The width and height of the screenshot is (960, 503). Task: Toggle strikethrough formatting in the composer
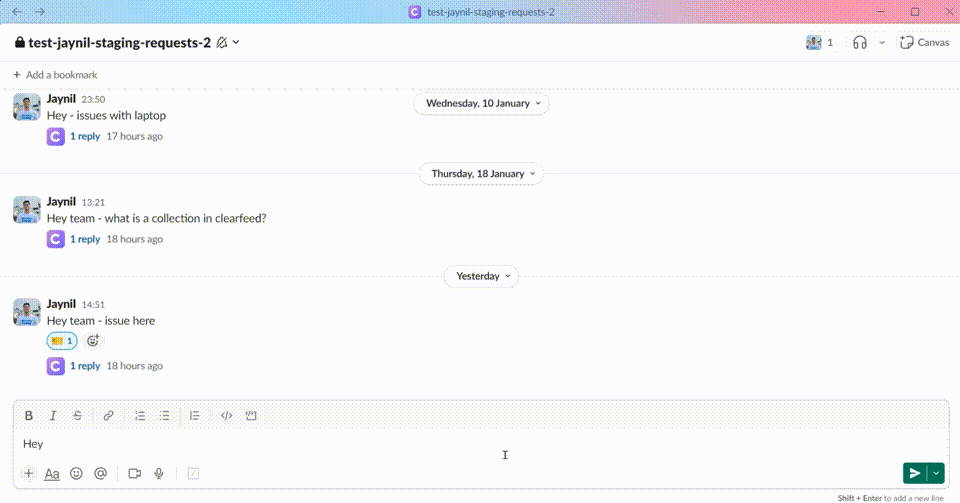pyautogui.click(x=77, y=415)
